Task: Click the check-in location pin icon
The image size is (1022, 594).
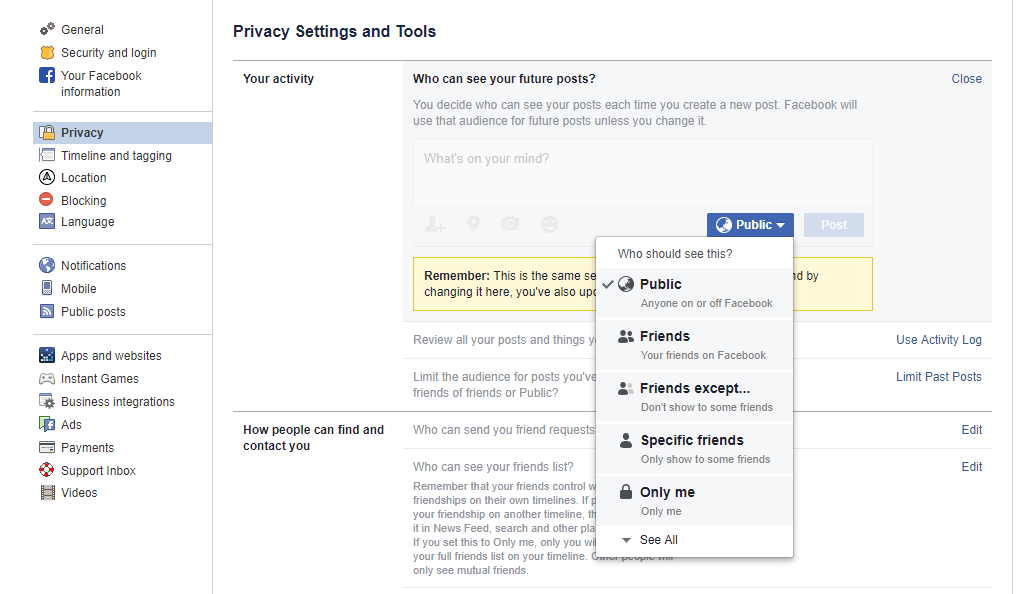Action: pyautogui.click(x=474, y=224)
